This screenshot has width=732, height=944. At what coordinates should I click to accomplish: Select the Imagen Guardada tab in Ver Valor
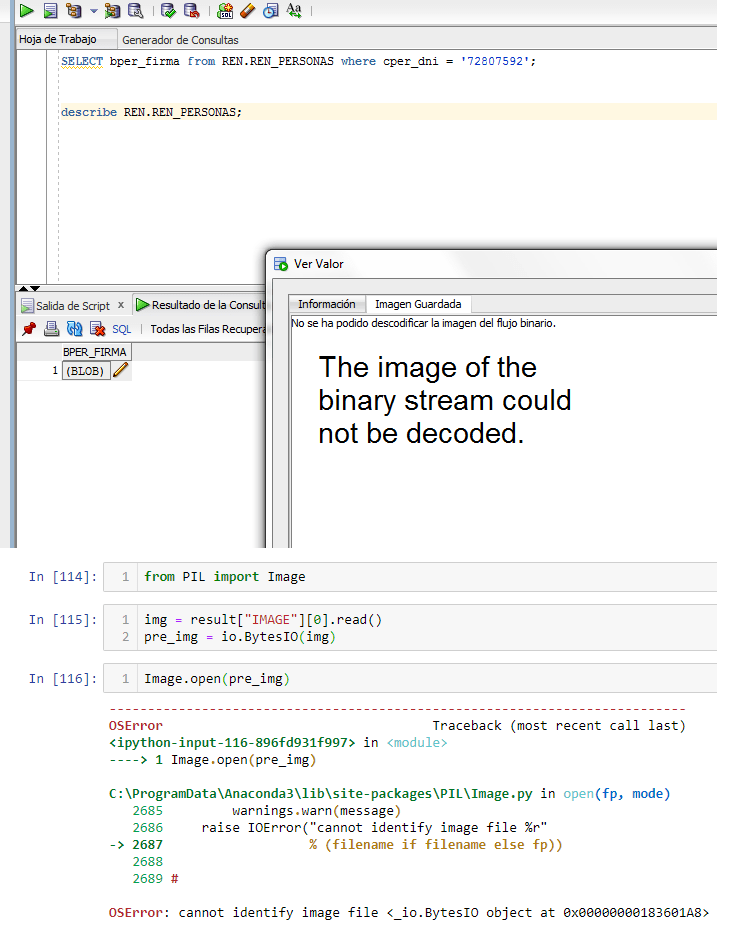click(418, 304)
